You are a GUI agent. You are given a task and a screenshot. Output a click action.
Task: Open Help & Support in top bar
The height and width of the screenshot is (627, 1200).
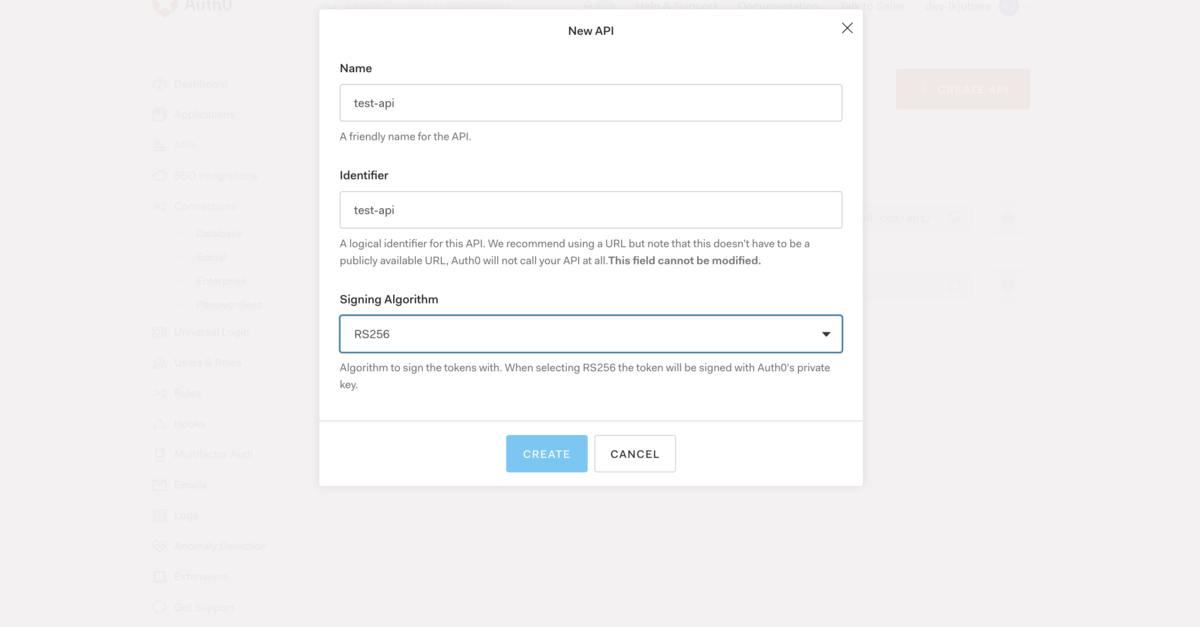[676, 6]
